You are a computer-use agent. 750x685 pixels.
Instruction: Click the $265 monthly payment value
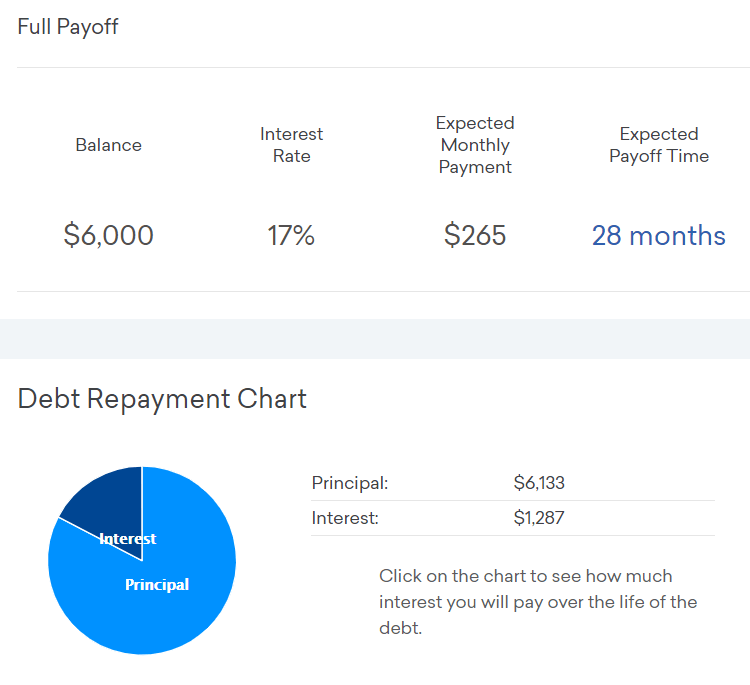475,236
